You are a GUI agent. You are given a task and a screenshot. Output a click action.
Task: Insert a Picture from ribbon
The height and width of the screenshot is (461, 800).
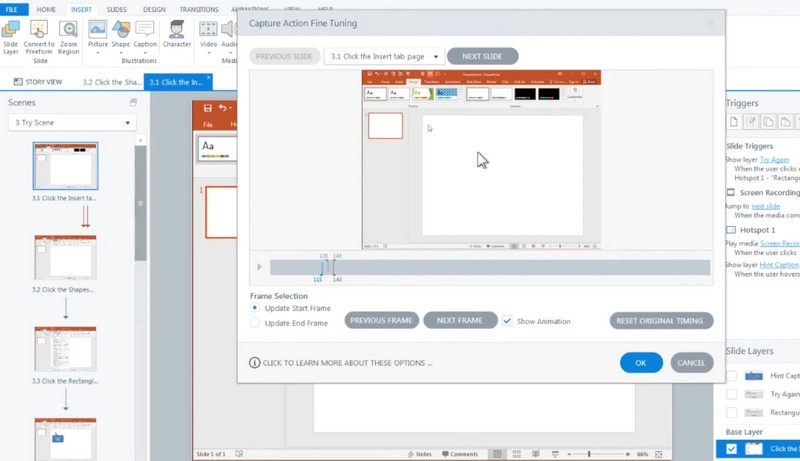(x=97, y=34)
